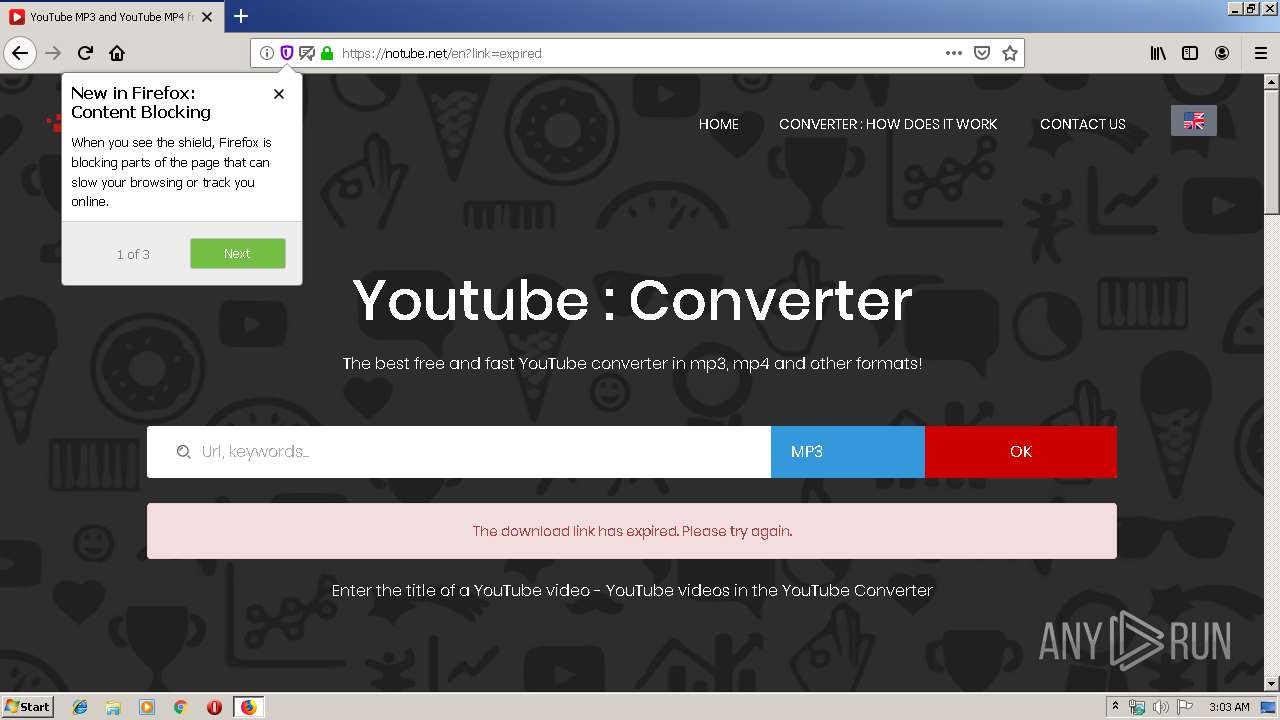The width and height of the screenshot is (1280, 720).
Task: Click the address bar URL
Action: pyautogui.click(x=442, y=53)
